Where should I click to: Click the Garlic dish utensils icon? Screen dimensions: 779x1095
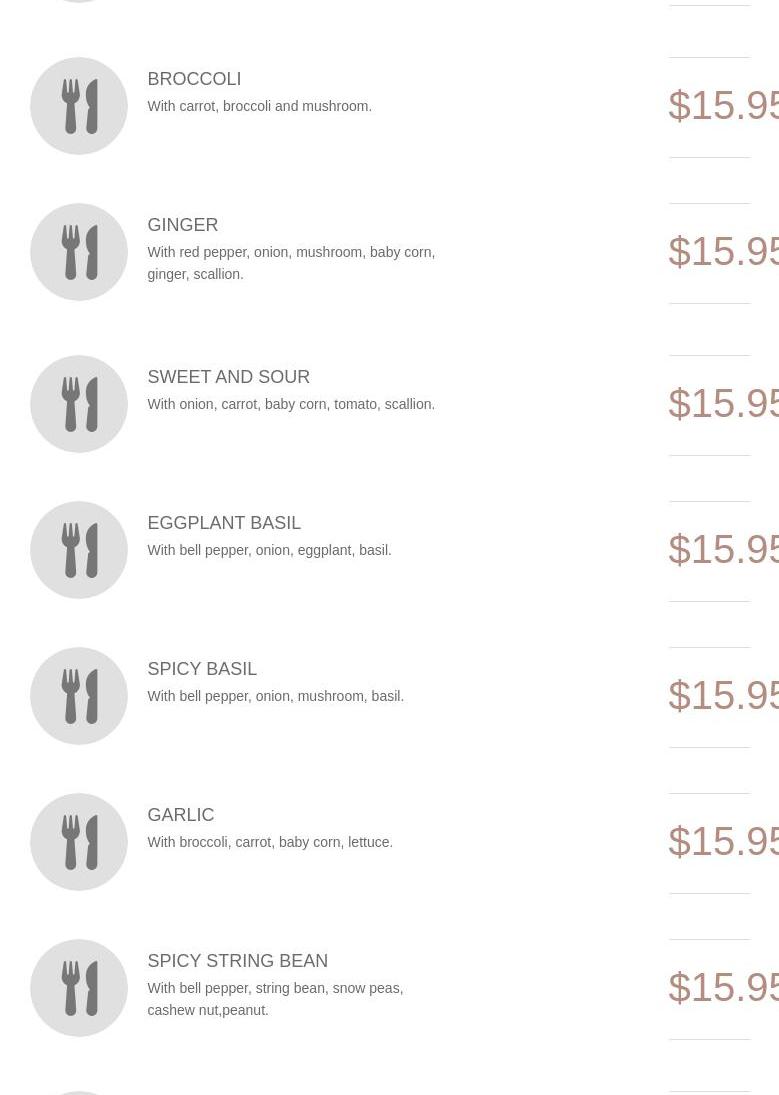point(79,842)
